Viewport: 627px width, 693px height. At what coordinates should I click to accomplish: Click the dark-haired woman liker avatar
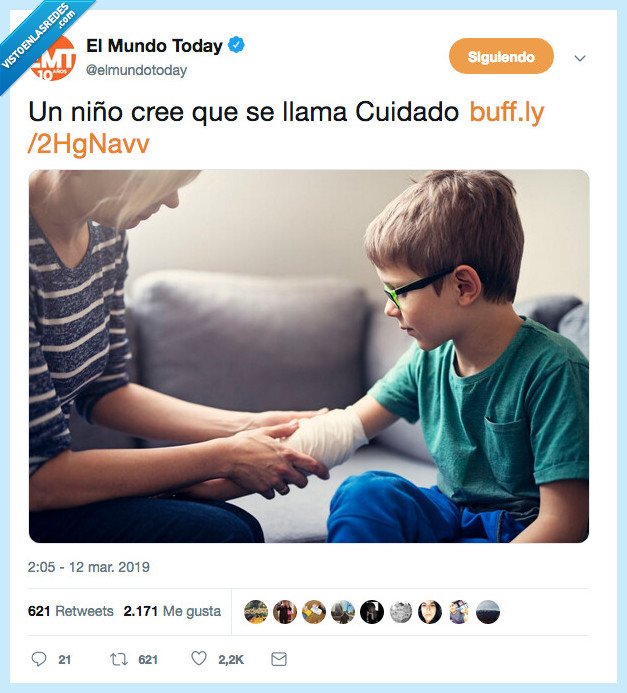[x=430, y=612]
